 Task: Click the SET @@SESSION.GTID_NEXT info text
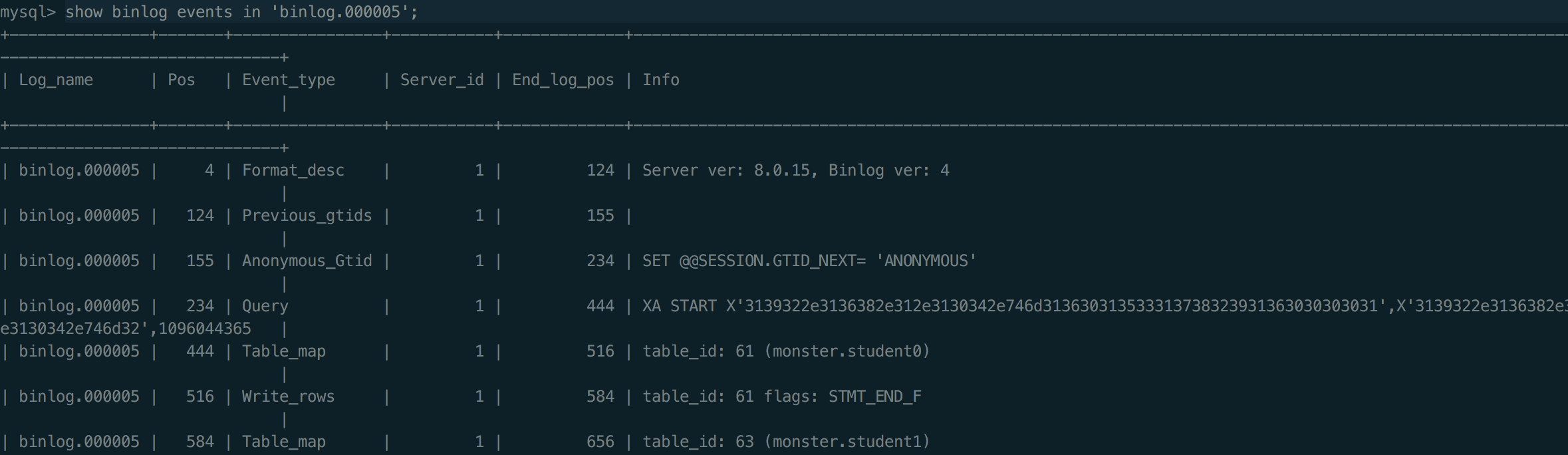point(809,261)
